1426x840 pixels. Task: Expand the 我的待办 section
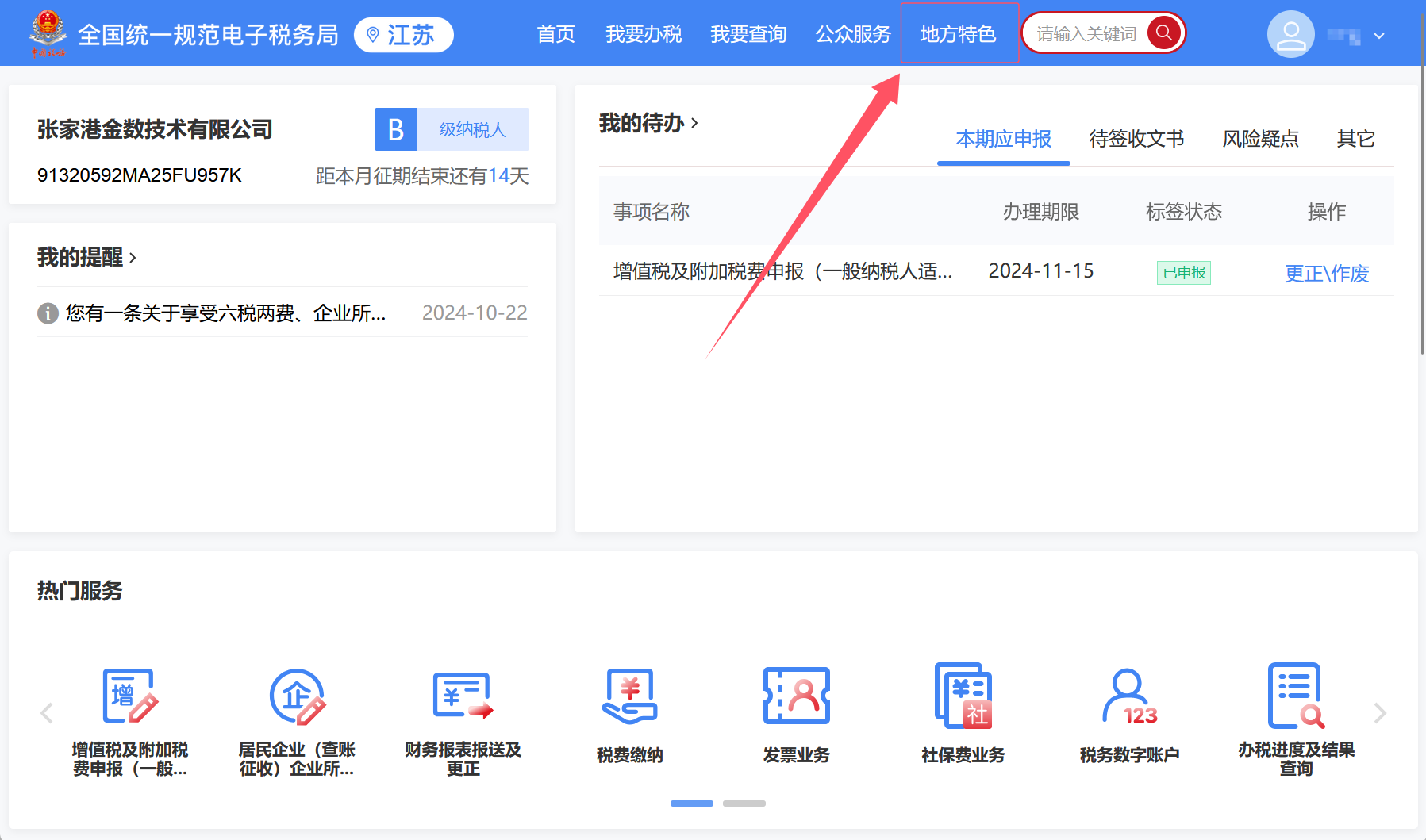coord(696,123)
